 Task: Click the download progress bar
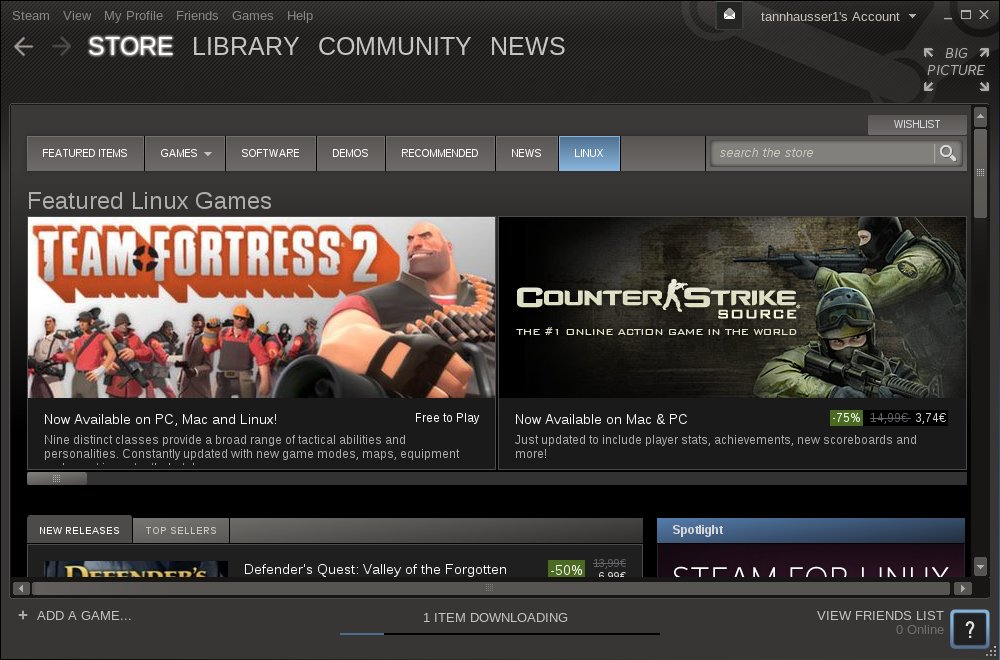(500, 634)
